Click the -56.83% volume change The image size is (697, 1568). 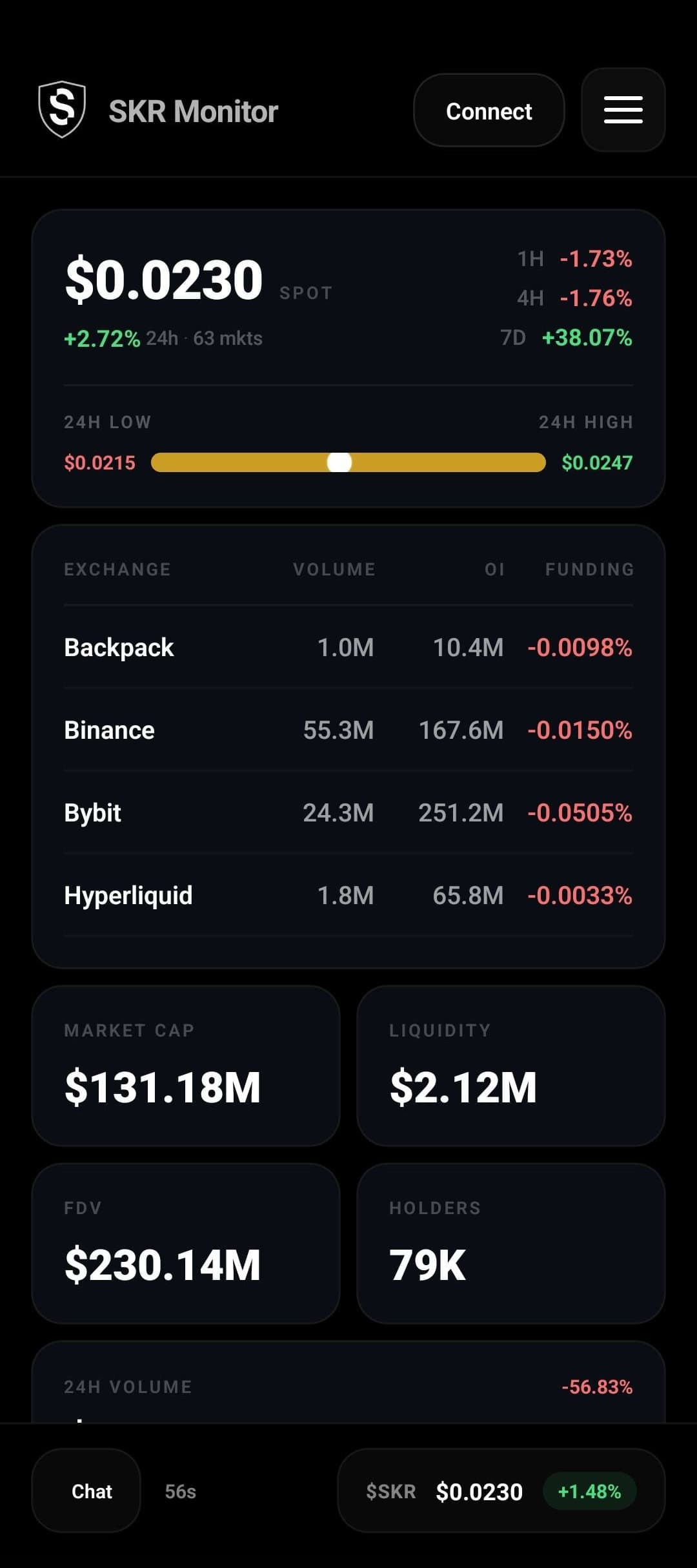597,1387
